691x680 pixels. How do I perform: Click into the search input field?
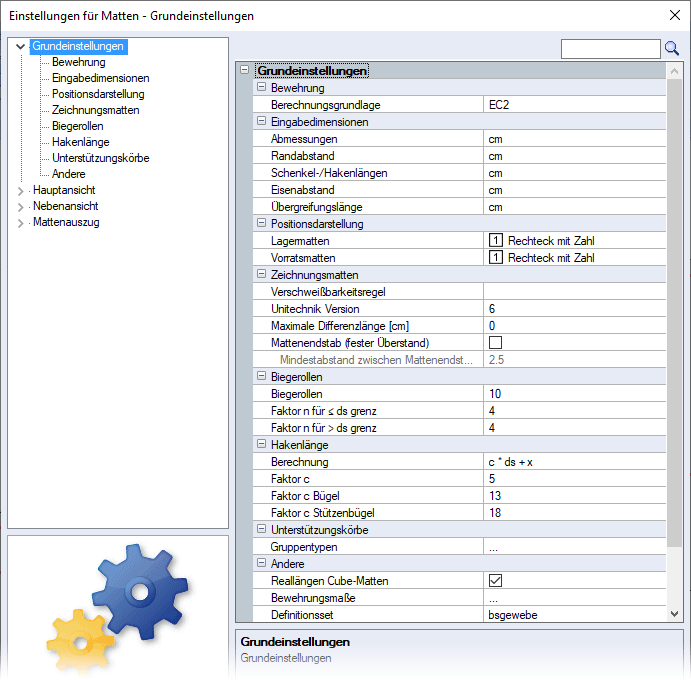(x=610, y=48)
